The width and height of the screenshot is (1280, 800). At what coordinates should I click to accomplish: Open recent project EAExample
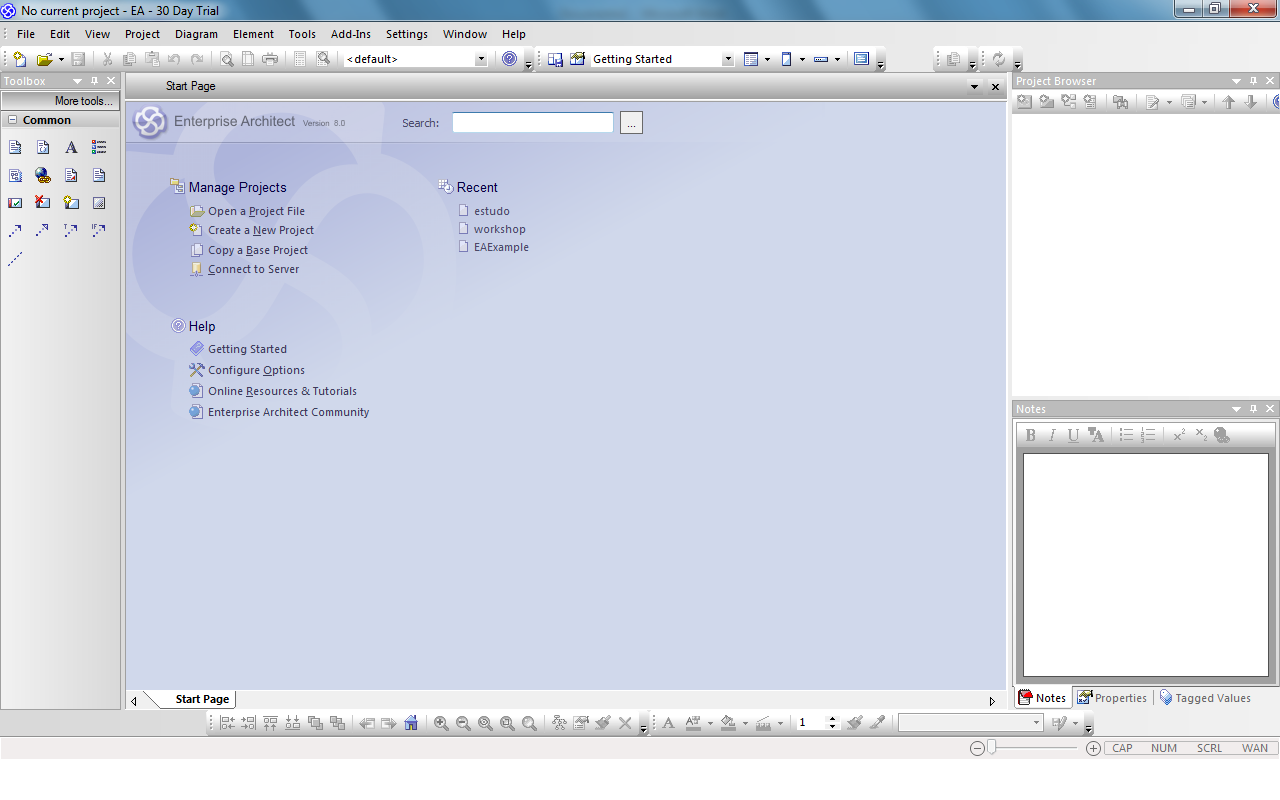point(501,247)
